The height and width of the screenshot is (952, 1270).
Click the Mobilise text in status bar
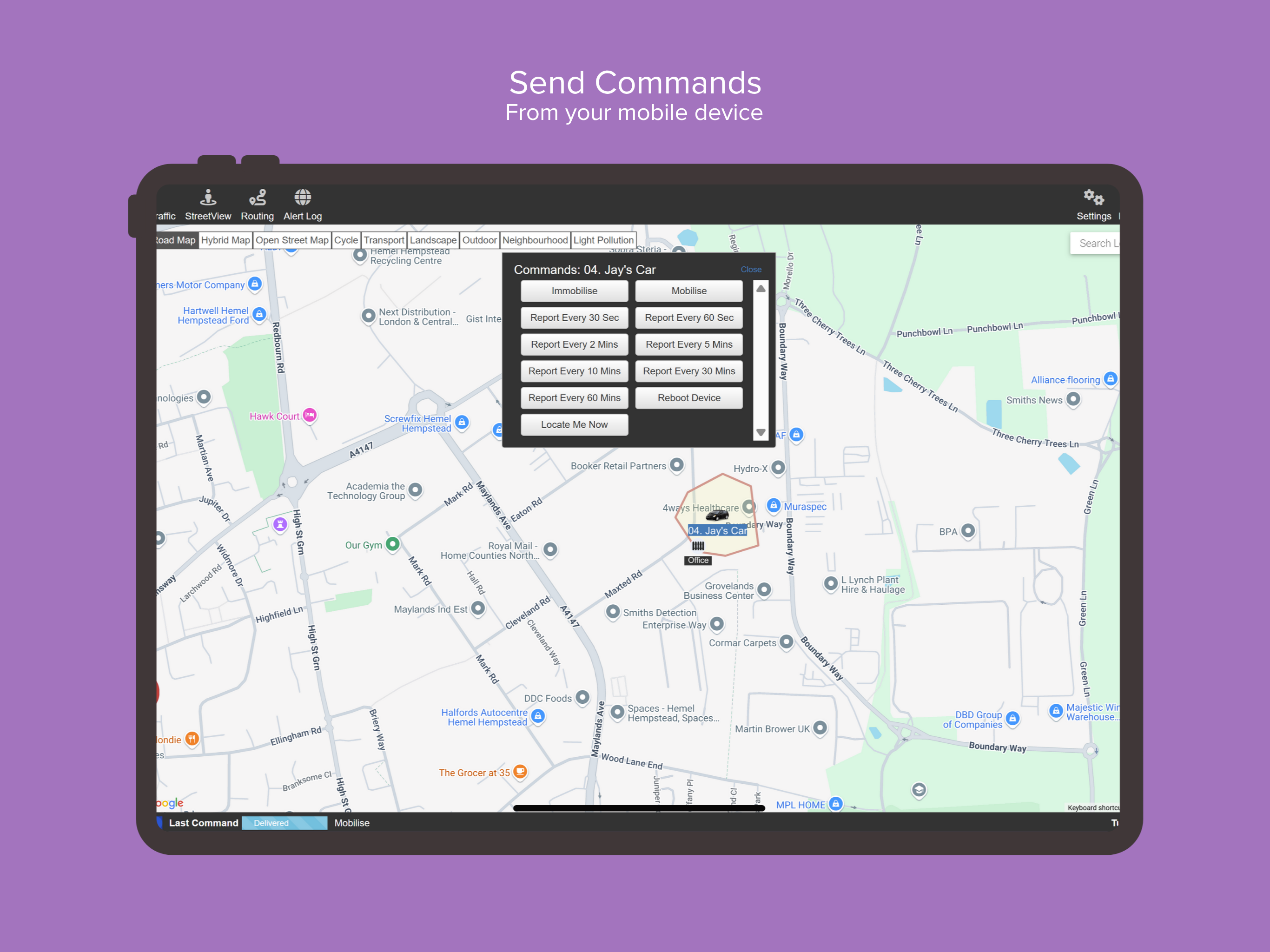pyautogui.click(x=352, y=823)
